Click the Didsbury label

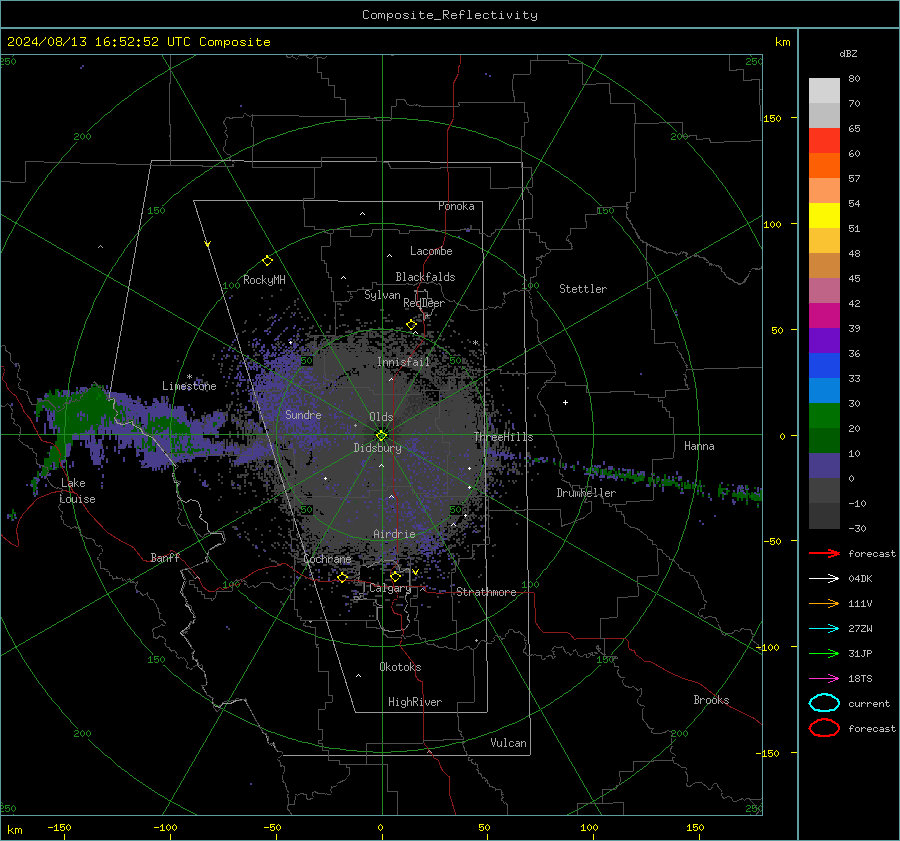point(377,448)
